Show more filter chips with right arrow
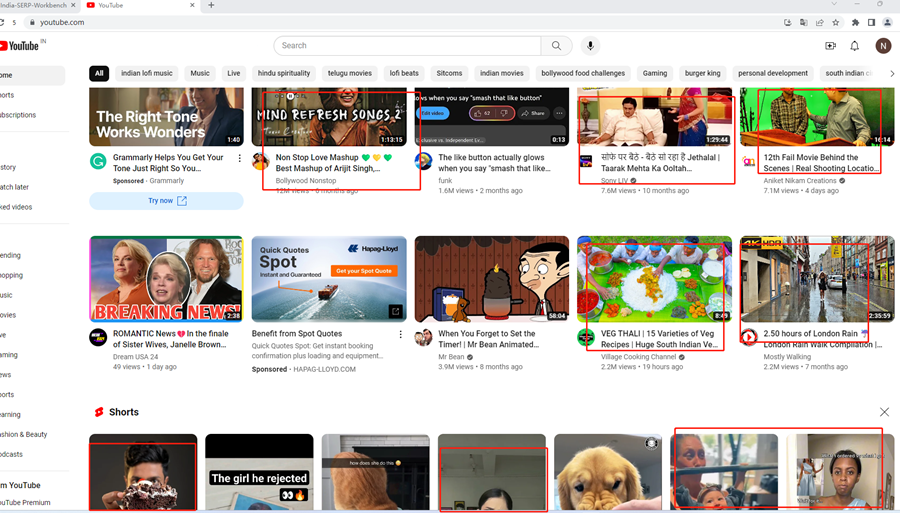Image resolution: width=900 pixels, height=513 pixels. pos(891,73)
